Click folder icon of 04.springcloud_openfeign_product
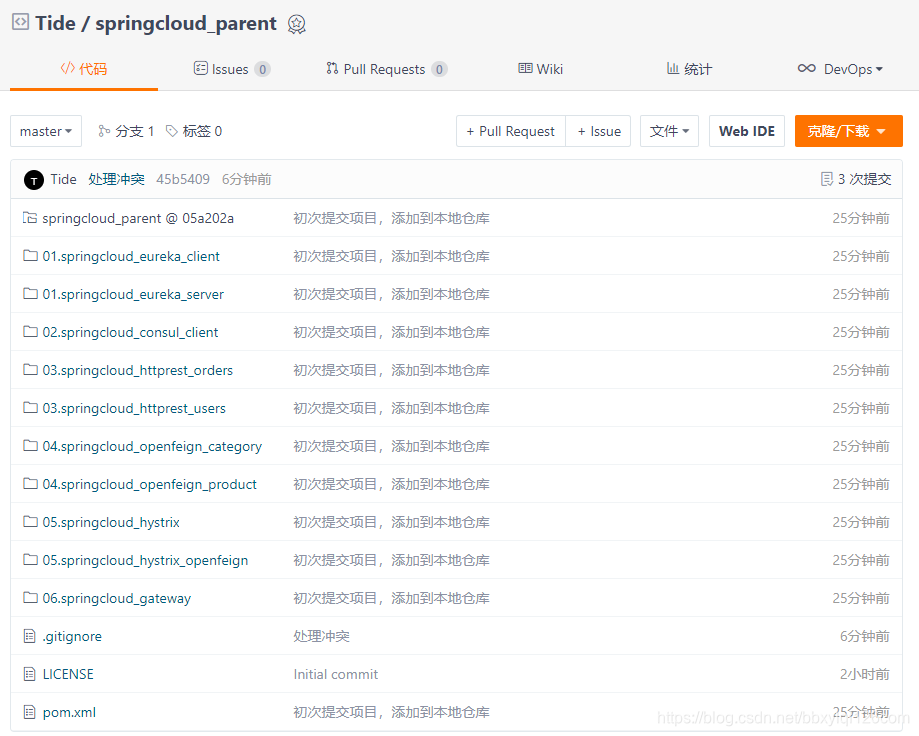The height and width of the screenshot is (736, 919). click(30, 484)
